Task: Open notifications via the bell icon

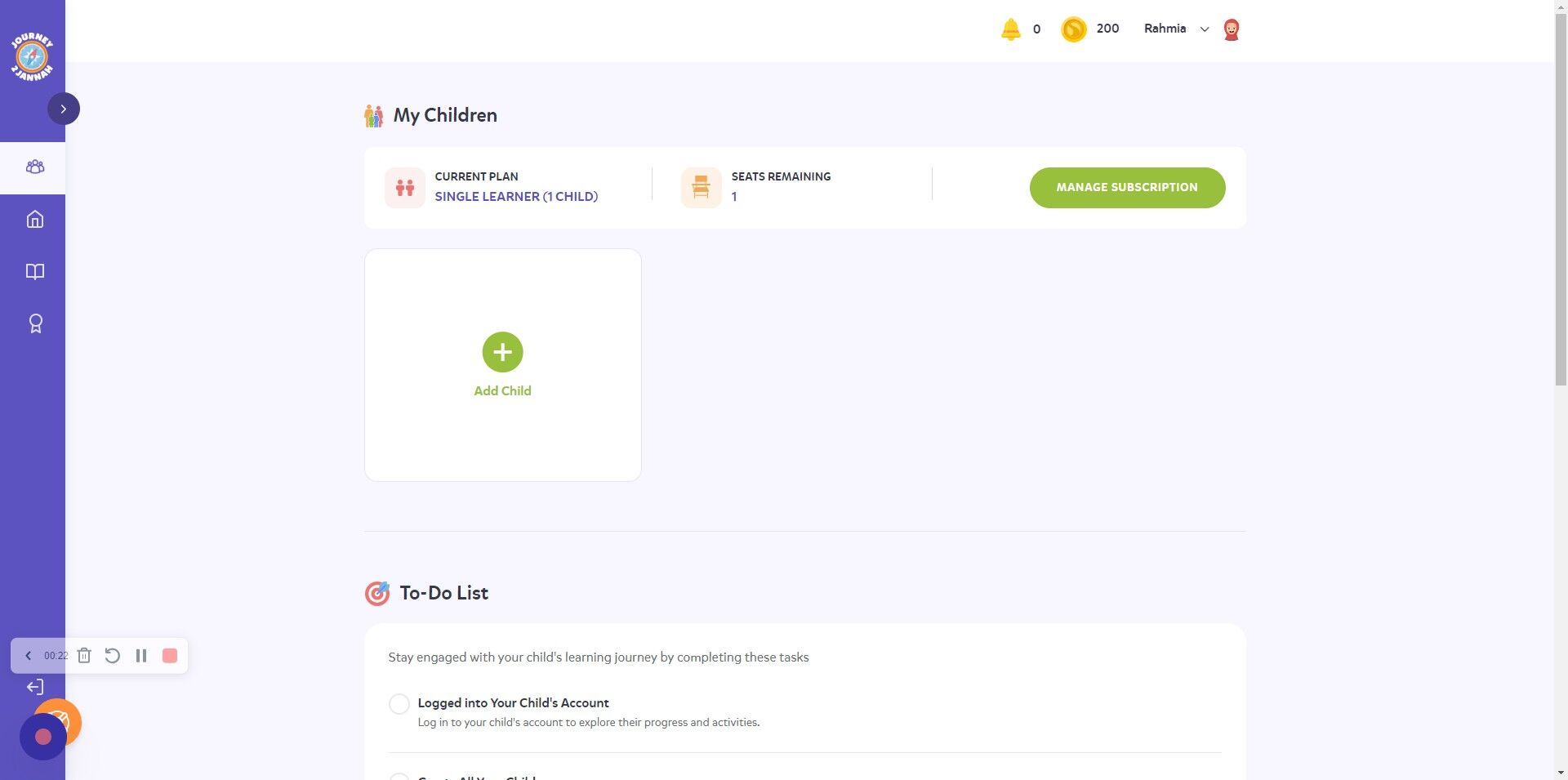Action: point(1011,29)
